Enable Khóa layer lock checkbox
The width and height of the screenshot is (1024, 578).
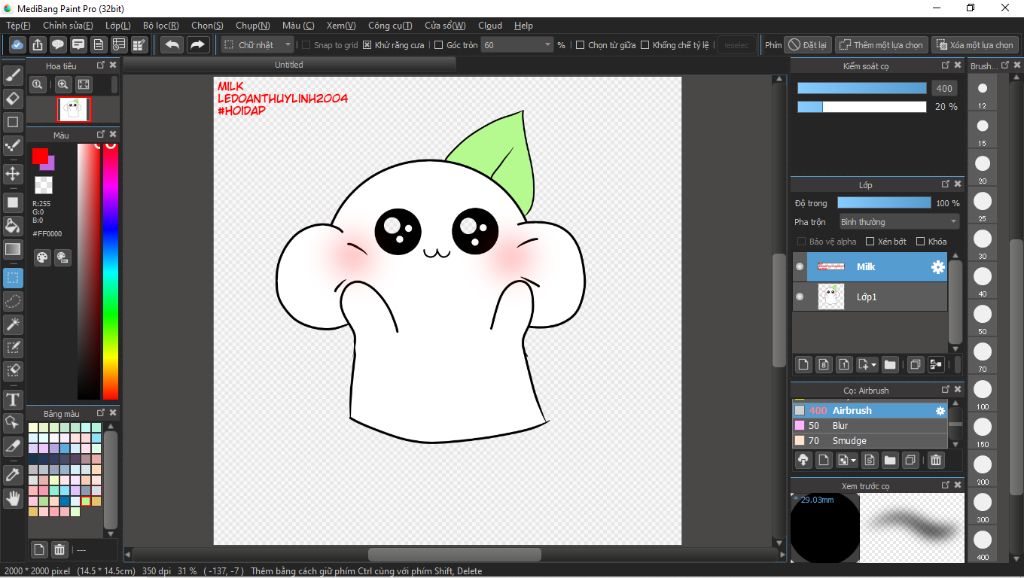tap(920, 242)
